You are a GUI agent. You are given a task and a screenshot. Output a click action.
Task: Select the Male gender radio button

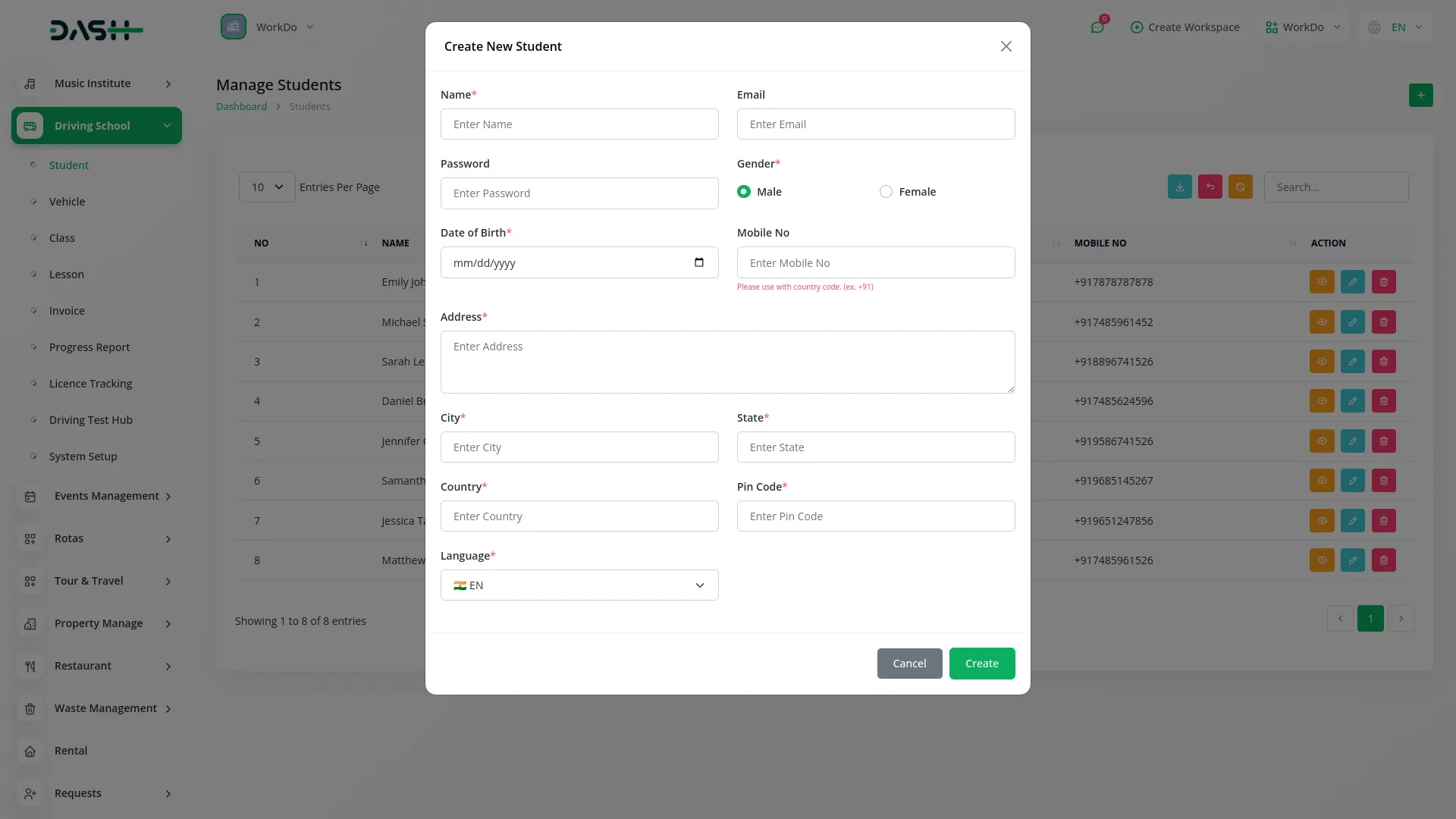click(x=744, y=192)
